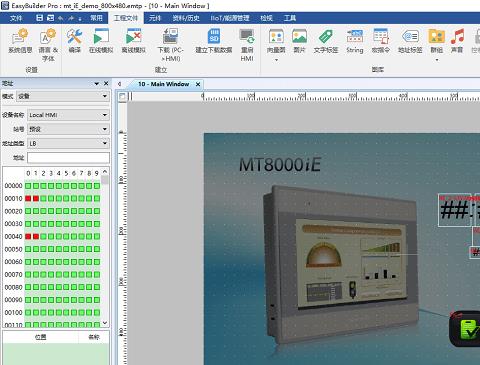Start 在线模拟 online simulation
Screen dimensions: 480x365
coord(101,37)
